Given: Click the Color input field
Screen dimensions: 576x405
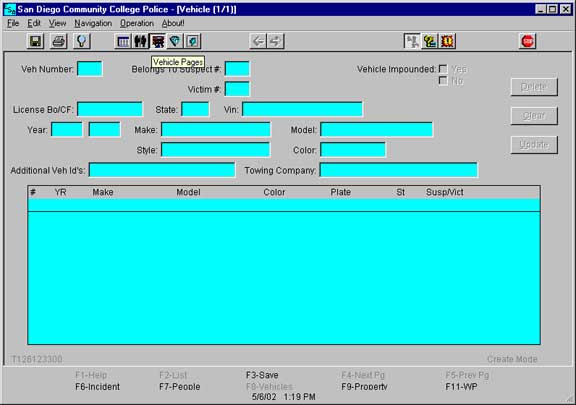Looking at the screenshot, I should (x=353, y=150).
